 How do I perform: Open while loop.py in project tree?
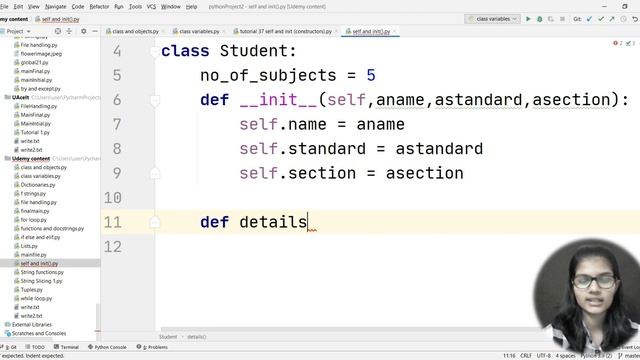pyautogui.click(x=36, y=298)
